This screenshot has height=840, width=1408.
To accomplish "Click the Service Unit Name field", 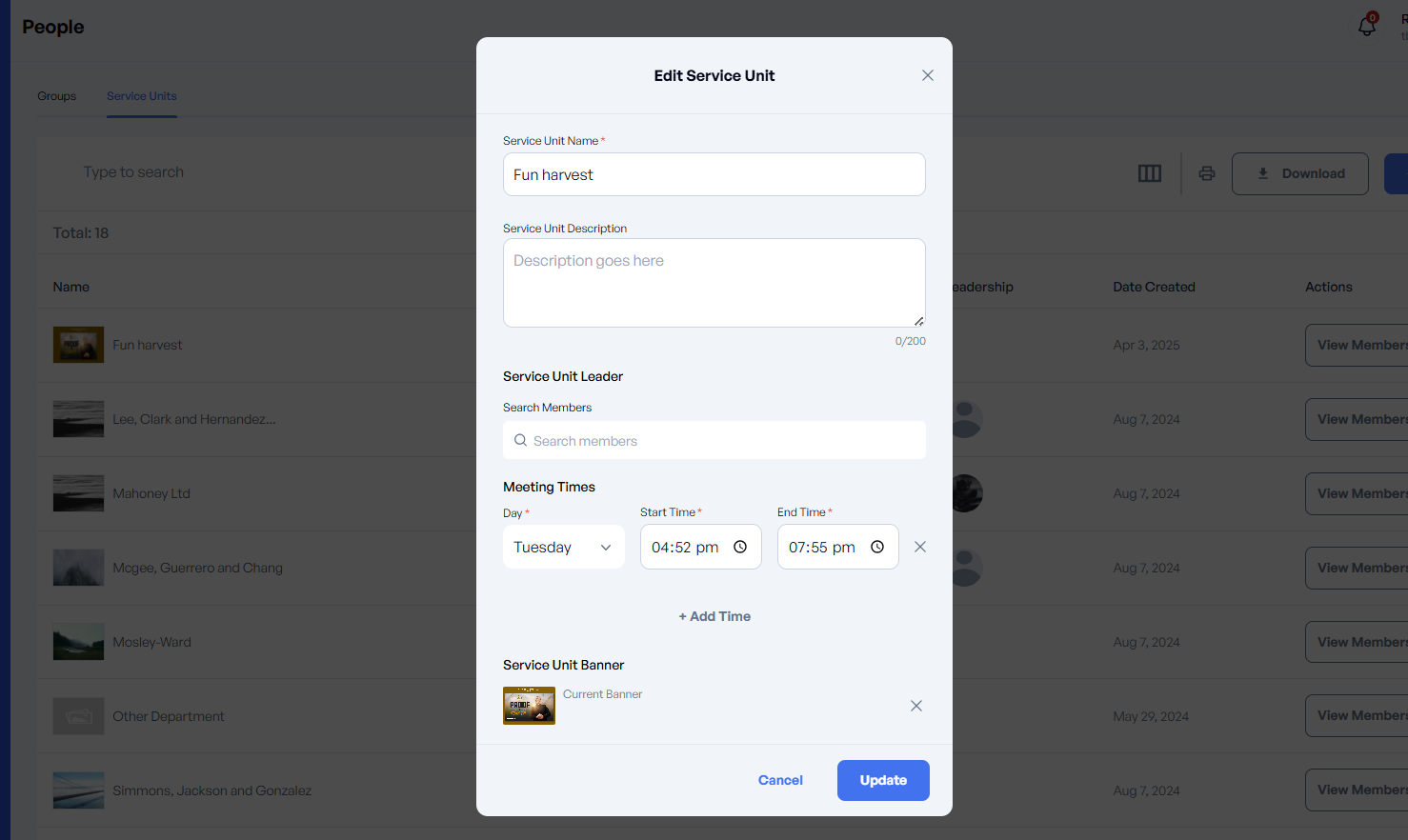I will [x=714, y=174].
